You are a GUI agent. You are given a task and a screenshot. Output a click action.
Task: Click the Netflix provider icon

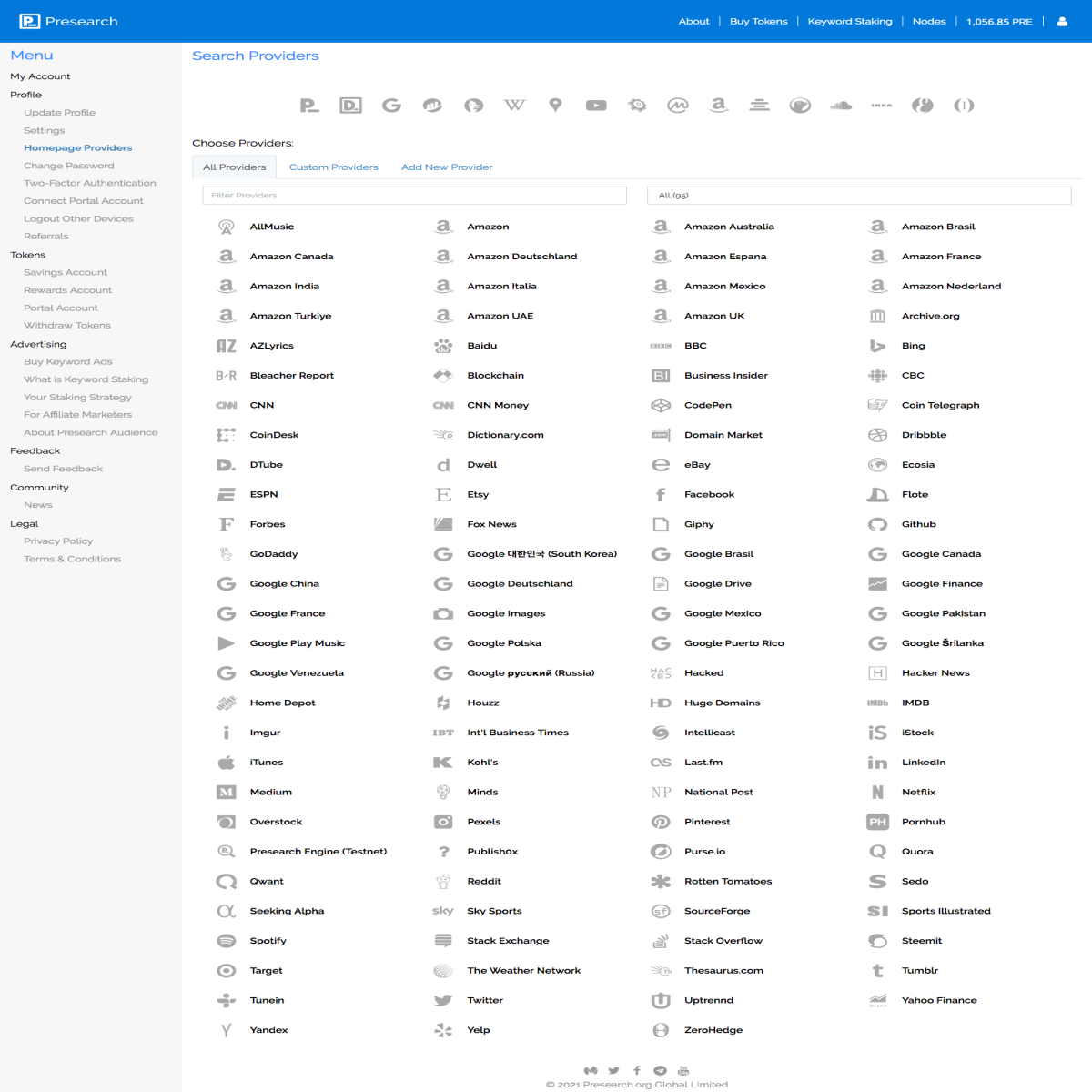[877, 792]
